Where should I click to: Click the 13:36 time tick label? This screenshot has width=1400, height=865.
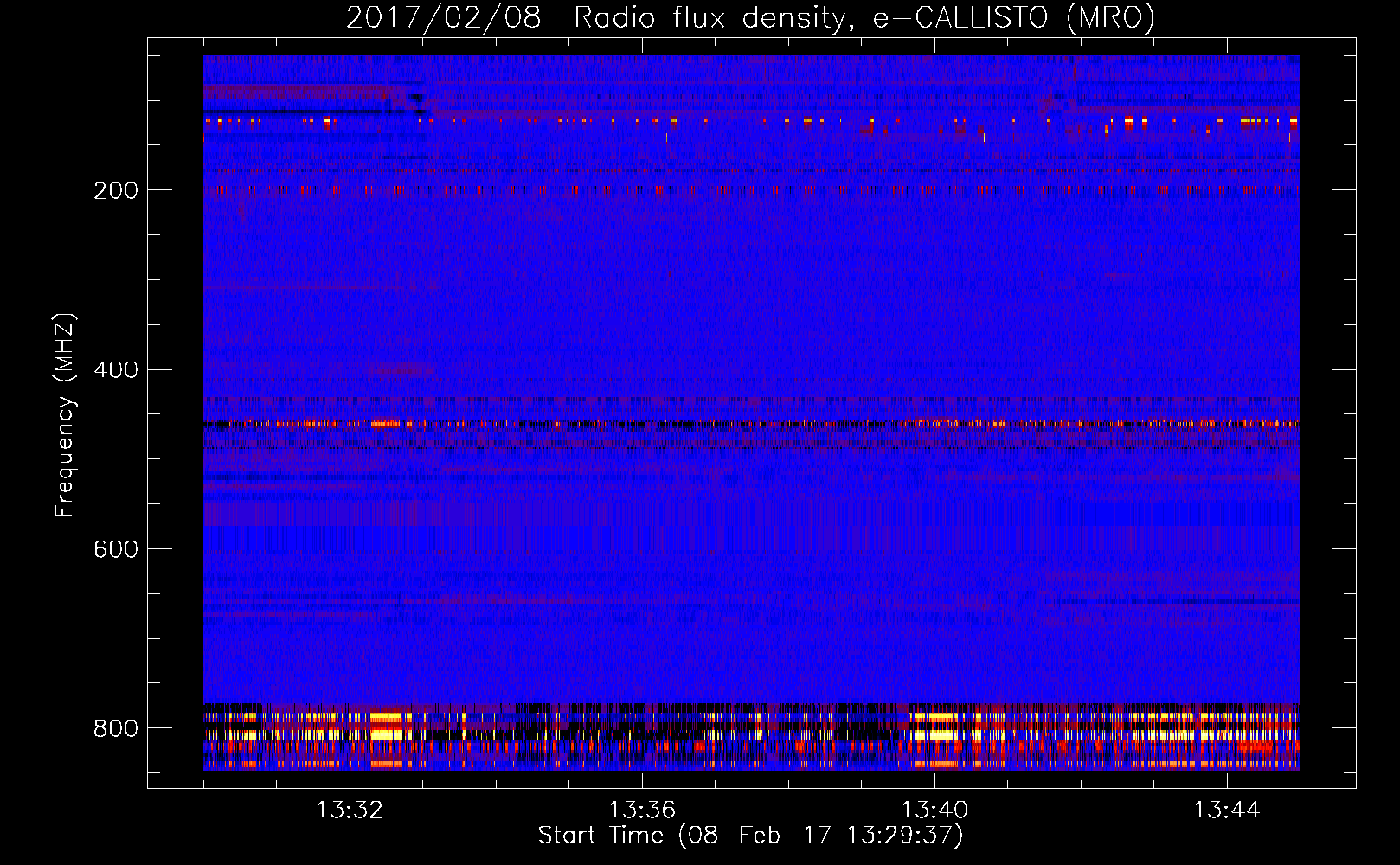pyautogui.click(x=641, y=811)
